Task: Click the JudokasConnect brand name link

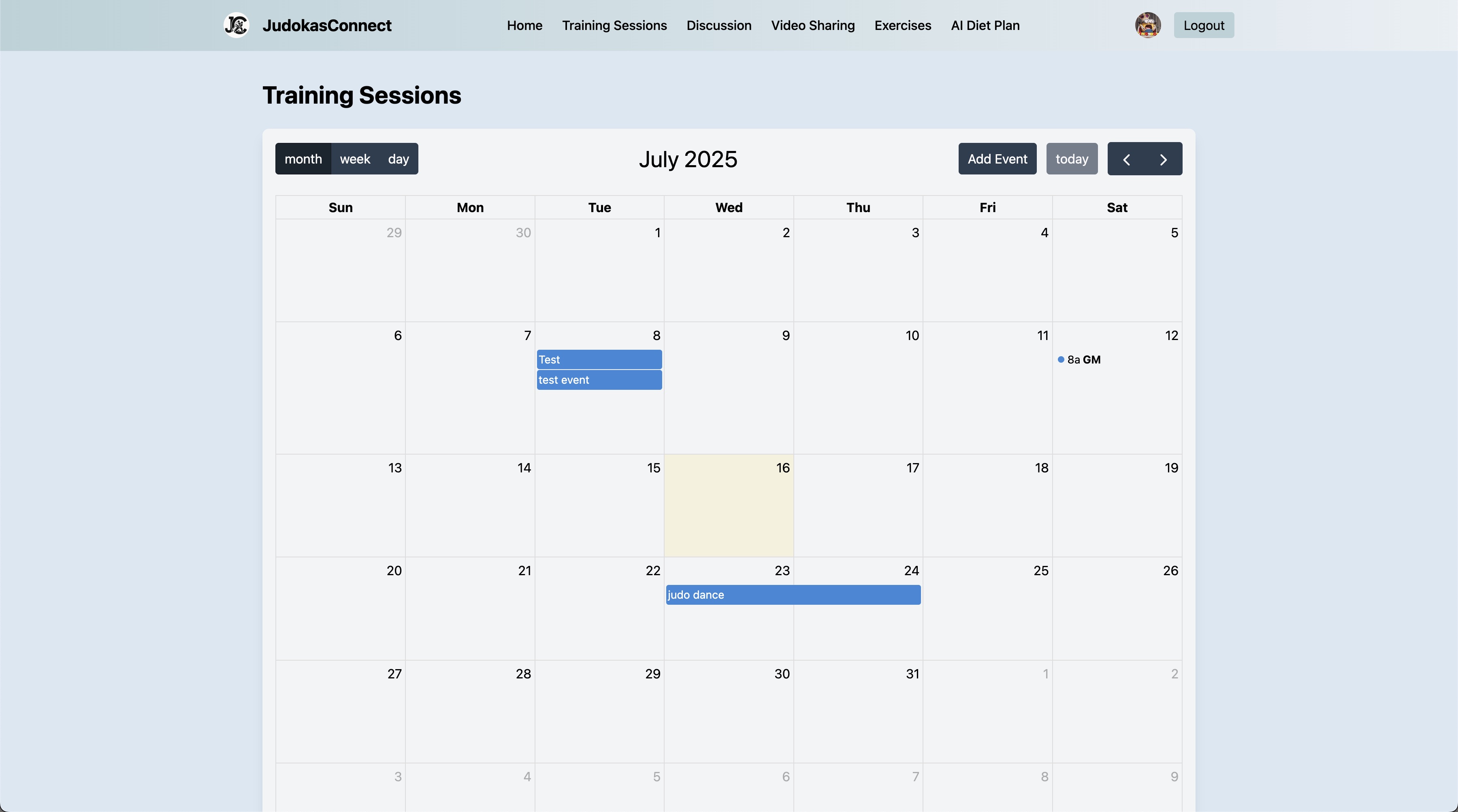Action: (x=326, y=26)
